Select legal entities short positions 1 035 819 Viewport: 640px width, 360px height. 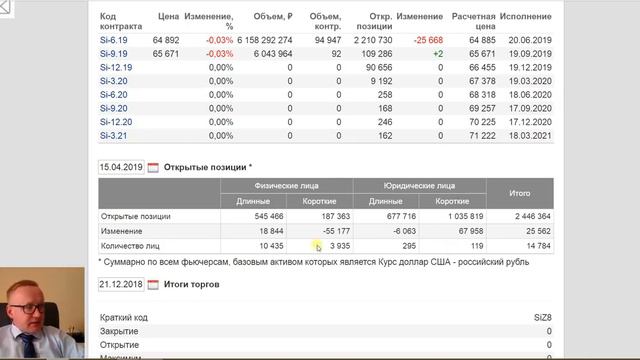tap(466, 216)
